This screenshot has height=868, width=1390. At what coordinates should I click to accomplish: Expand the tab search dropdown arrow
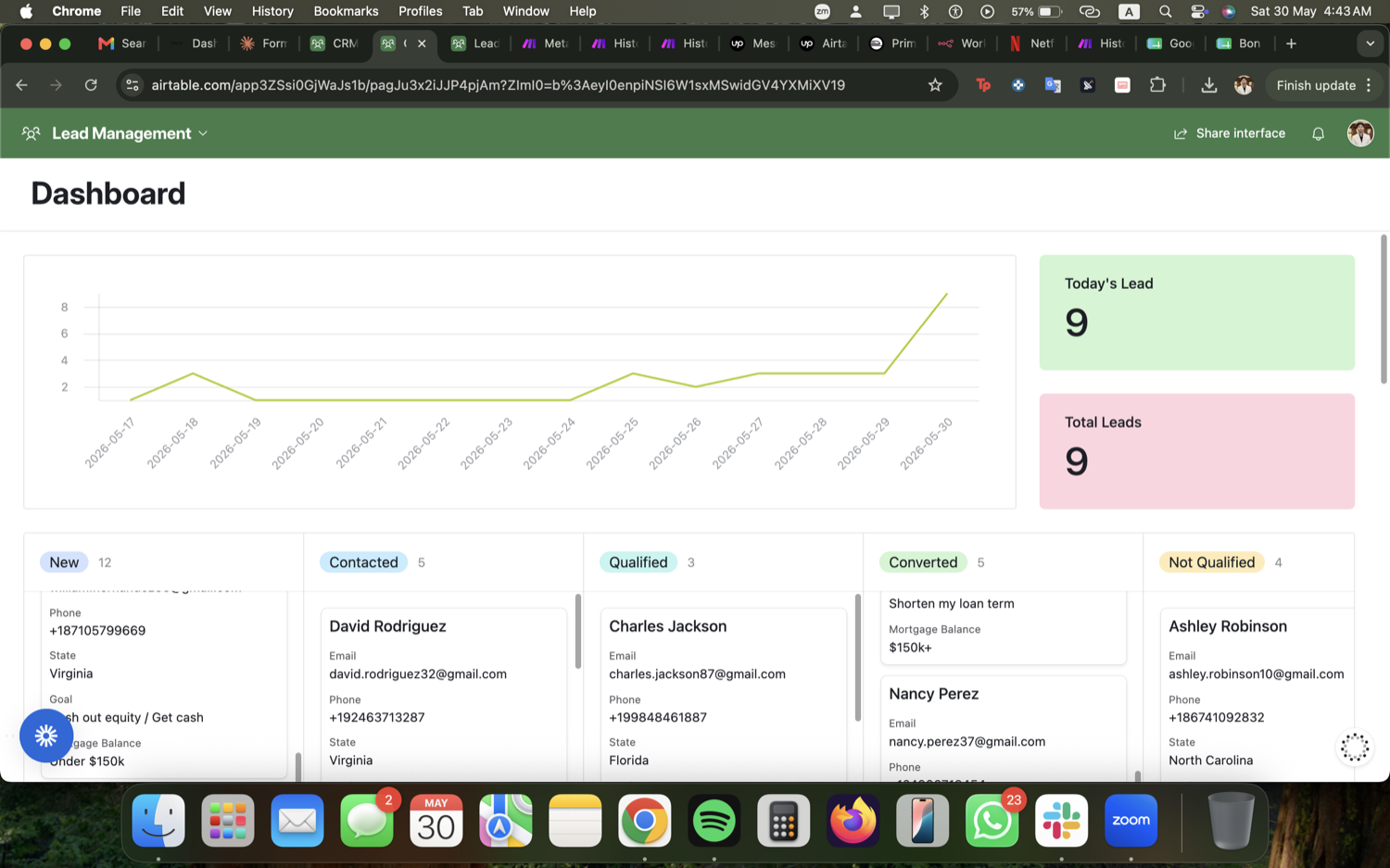pyautogui.click(x=1370, y=44)
